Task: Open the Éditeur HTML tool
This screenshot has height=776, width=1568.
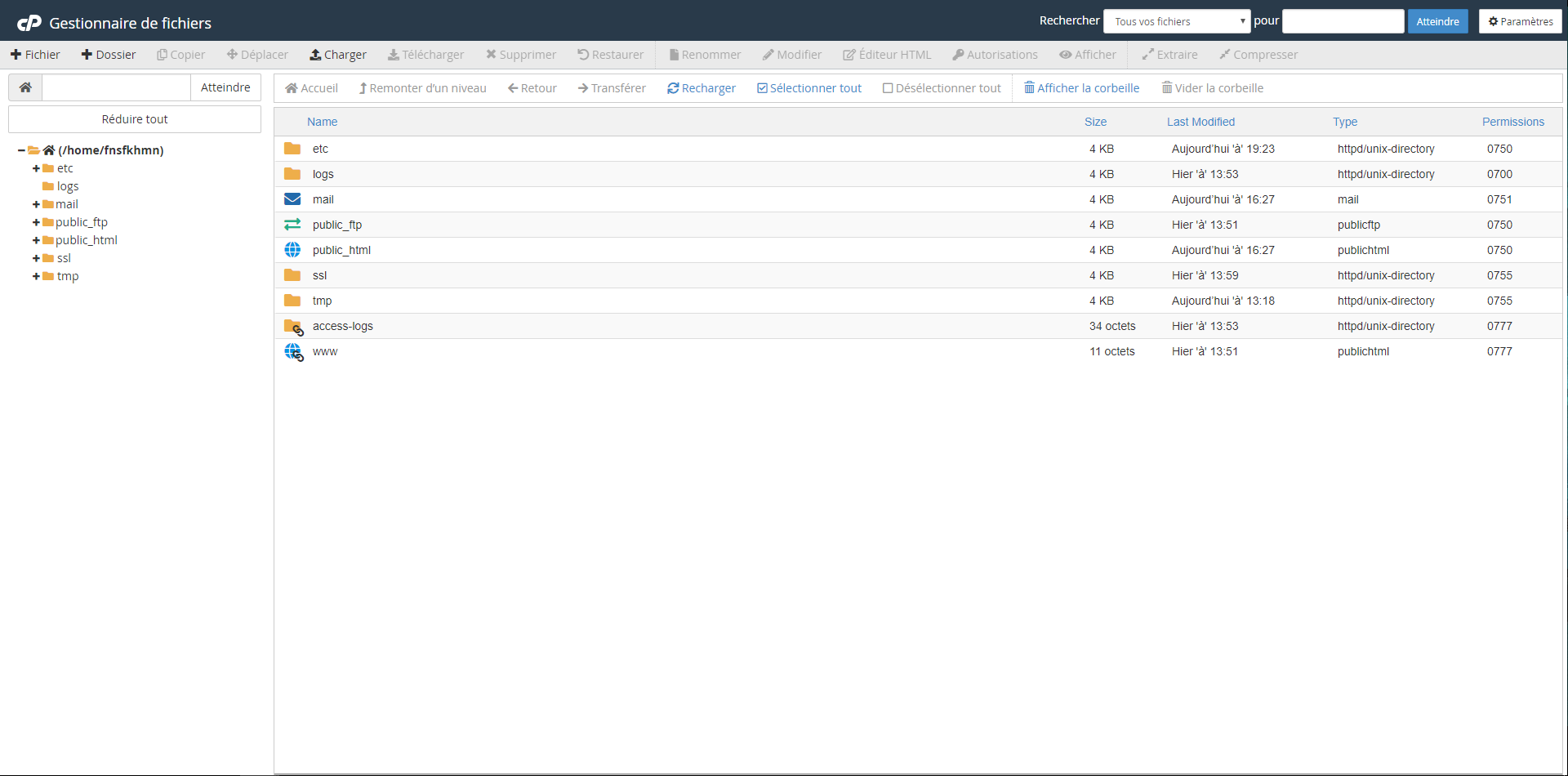Action: point(887,55)
